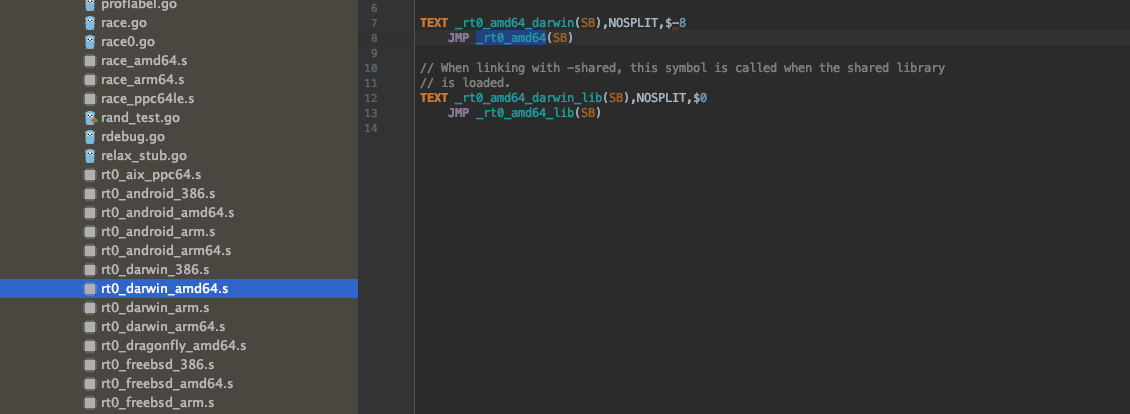The image size is (1130, 414).
Task: Click the gopher icon next to rdebug.go
Action: pyautogui.click(x=90, y=136)
